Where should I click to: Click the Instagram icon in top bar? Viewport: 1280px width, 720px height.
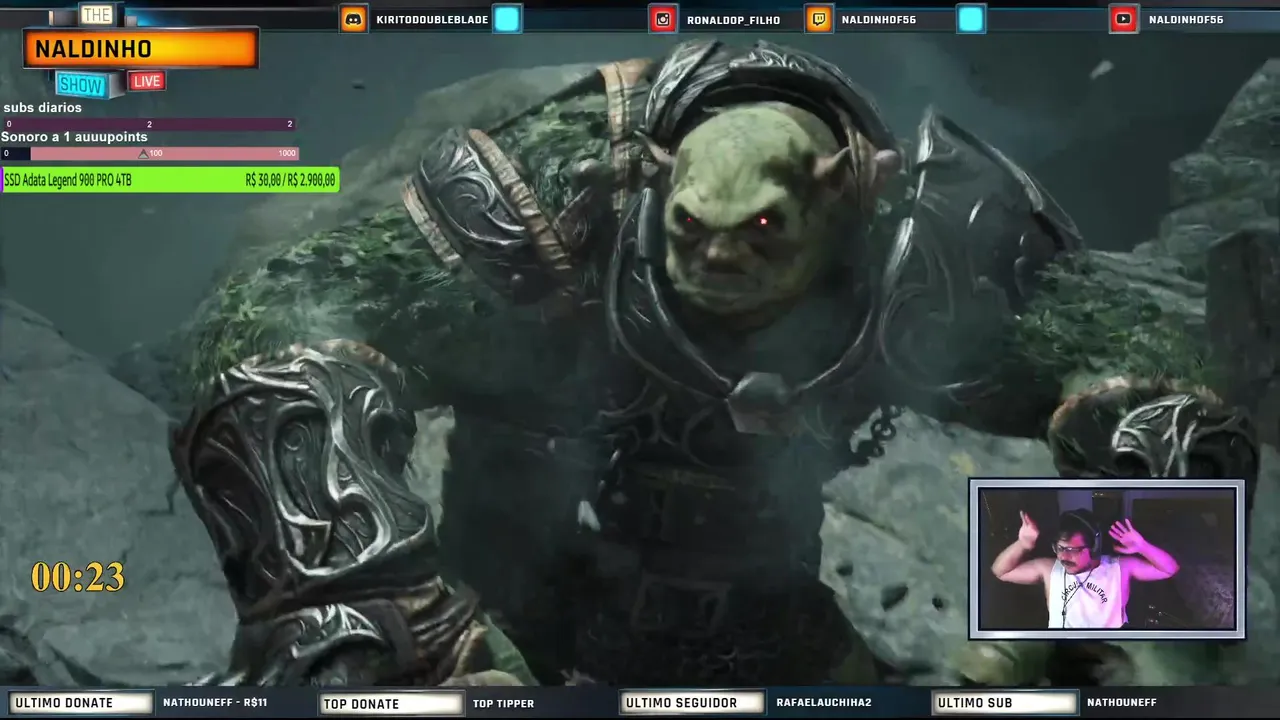[663, 19]
